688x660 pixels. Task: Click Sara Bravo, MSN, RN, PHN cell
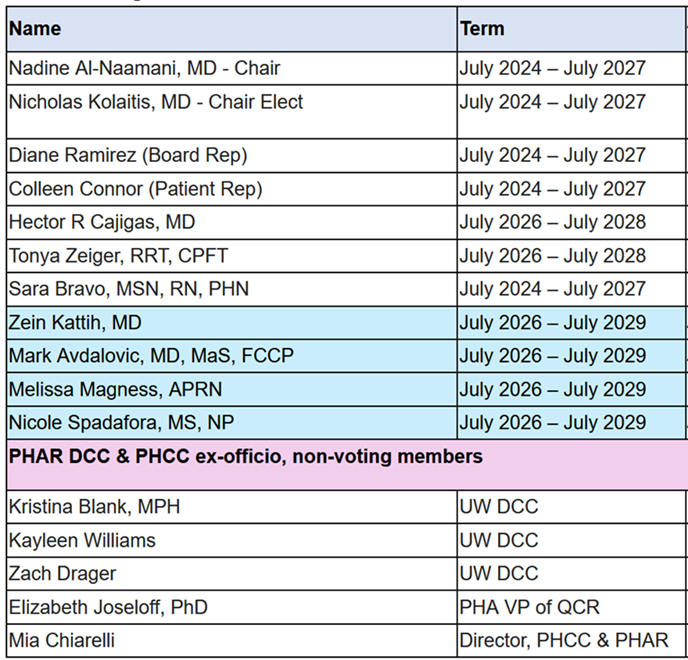232,289
